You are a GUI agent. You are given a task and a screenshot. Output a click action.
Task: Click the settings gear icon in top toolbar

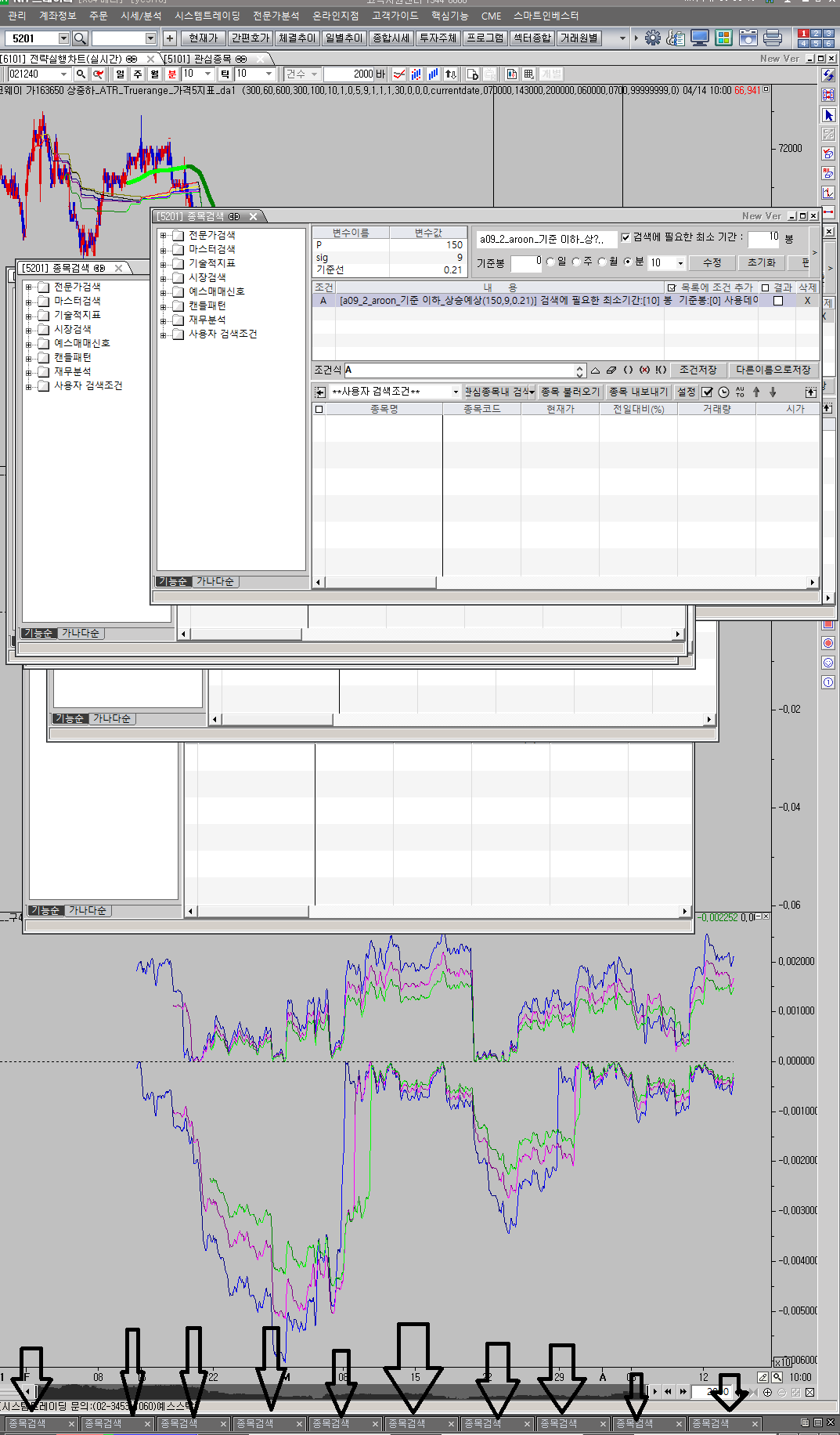click(x=652, y=38)
